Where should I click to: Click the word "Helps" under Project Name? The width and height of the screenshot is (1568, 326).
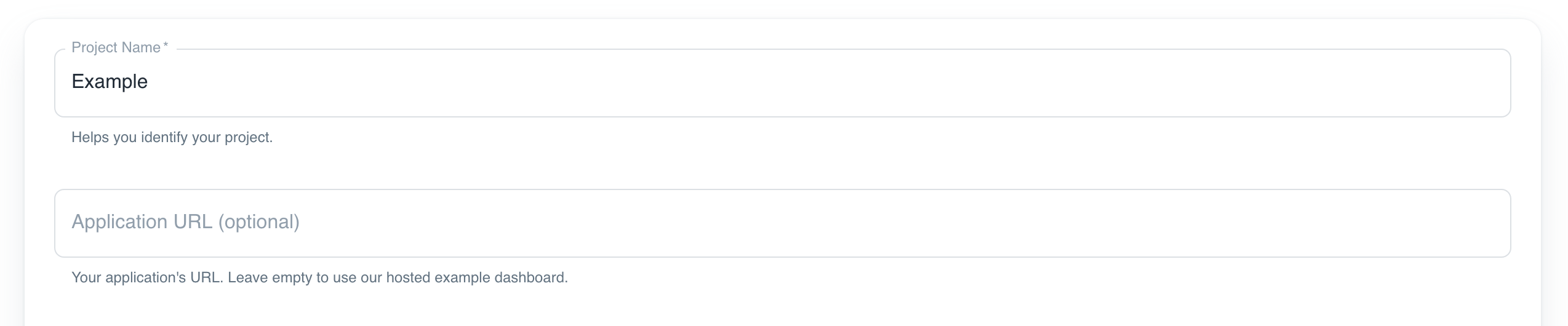coord(90,137)
